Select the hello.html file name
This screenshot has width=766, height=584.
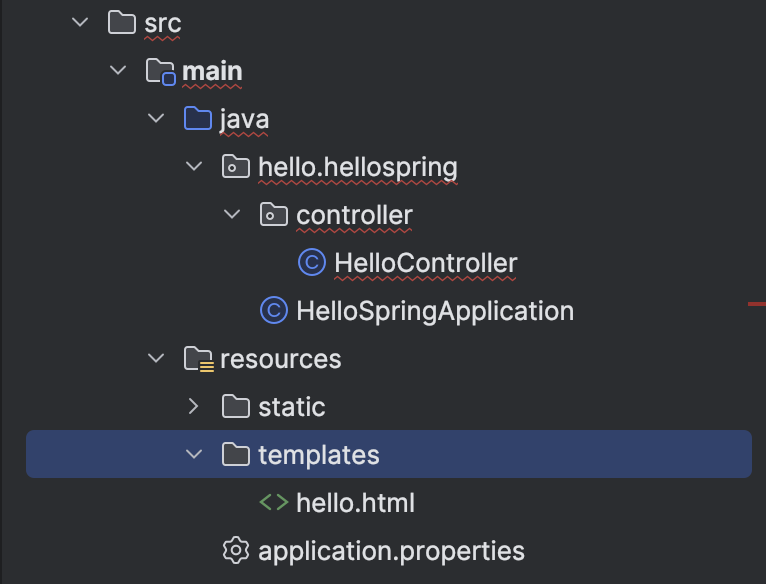click(355, 503)
